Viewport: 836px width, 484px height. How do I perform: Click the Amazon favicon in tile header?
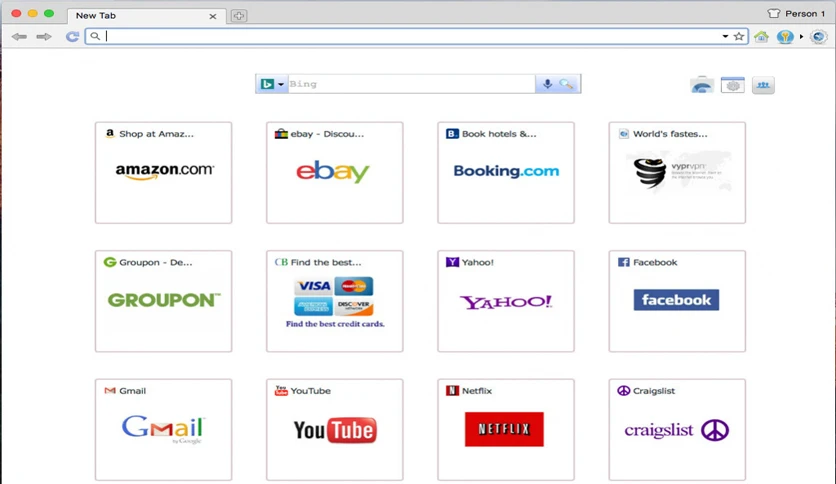(110, 133)
